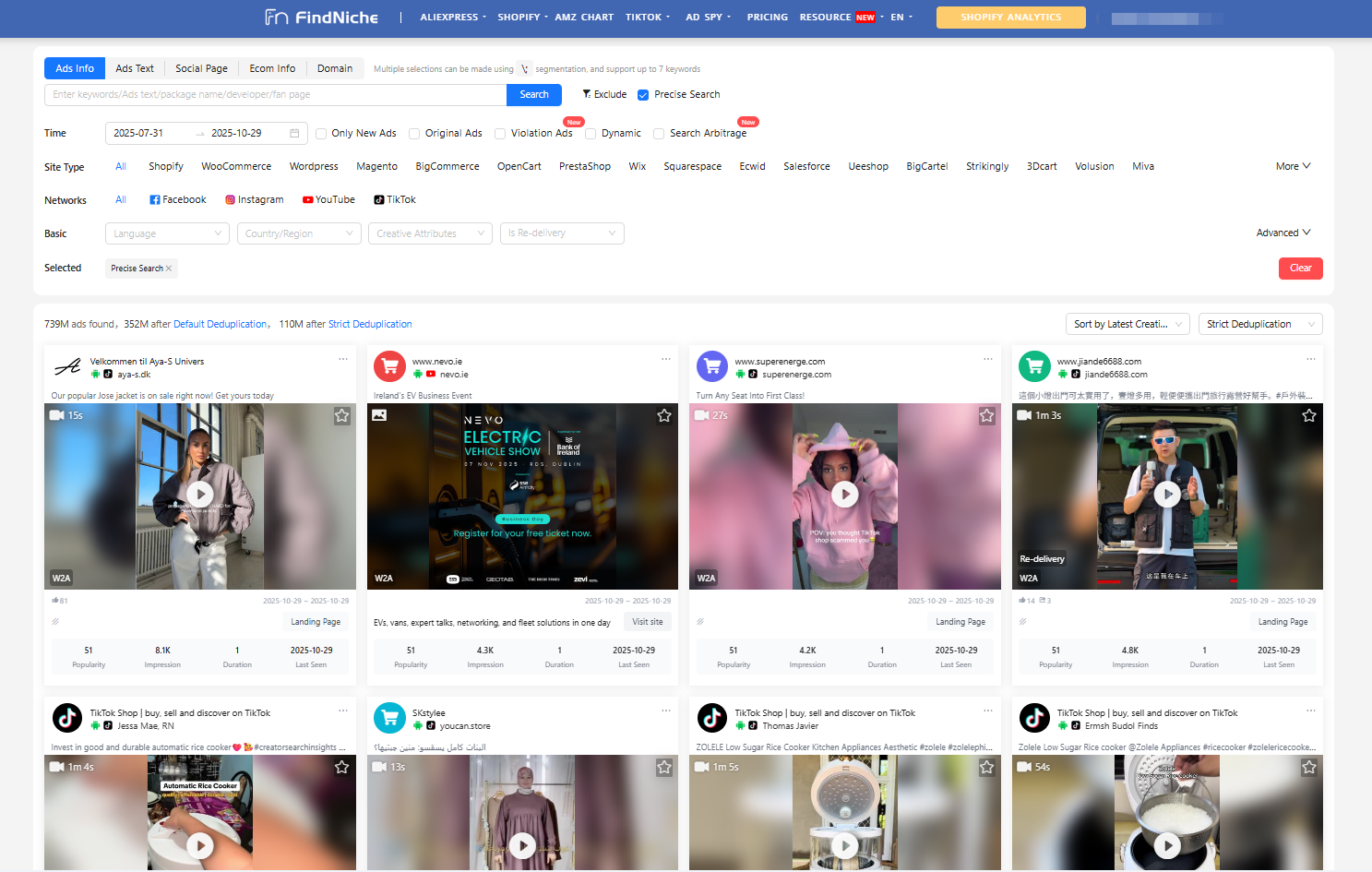Viewport: 1372px width, 872px height.
Task: Select the Facebook network filter icon
Action: pos(153,199)
